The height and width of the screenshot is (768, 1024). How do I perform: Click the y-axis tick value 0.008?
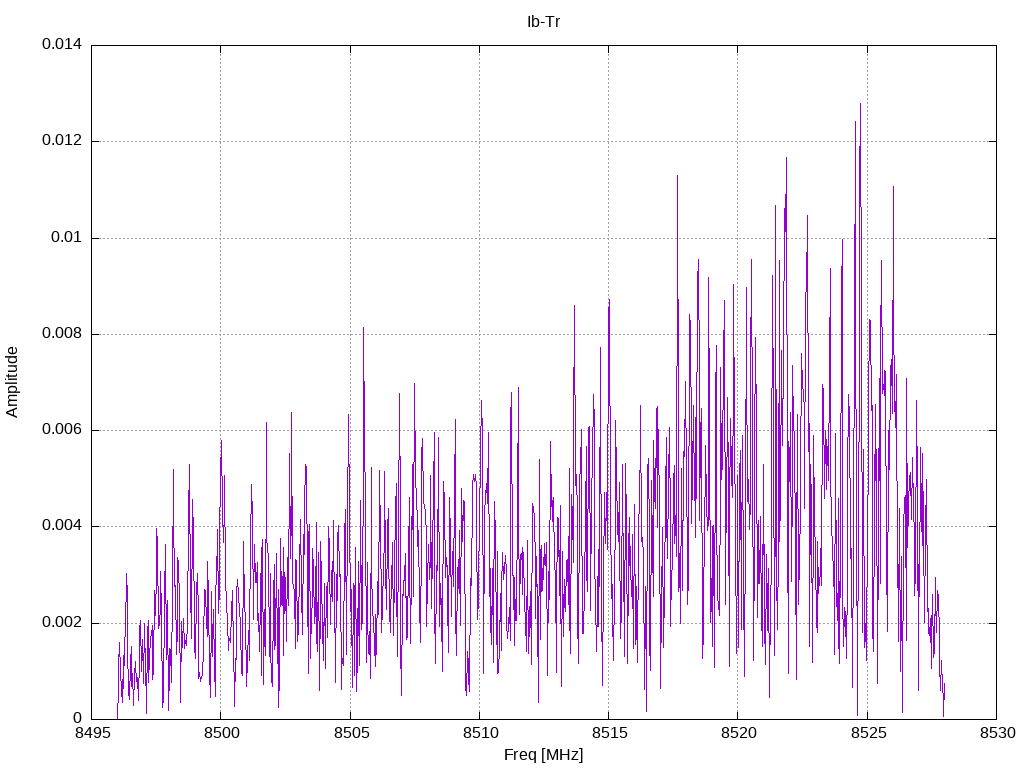pos(62,334)
